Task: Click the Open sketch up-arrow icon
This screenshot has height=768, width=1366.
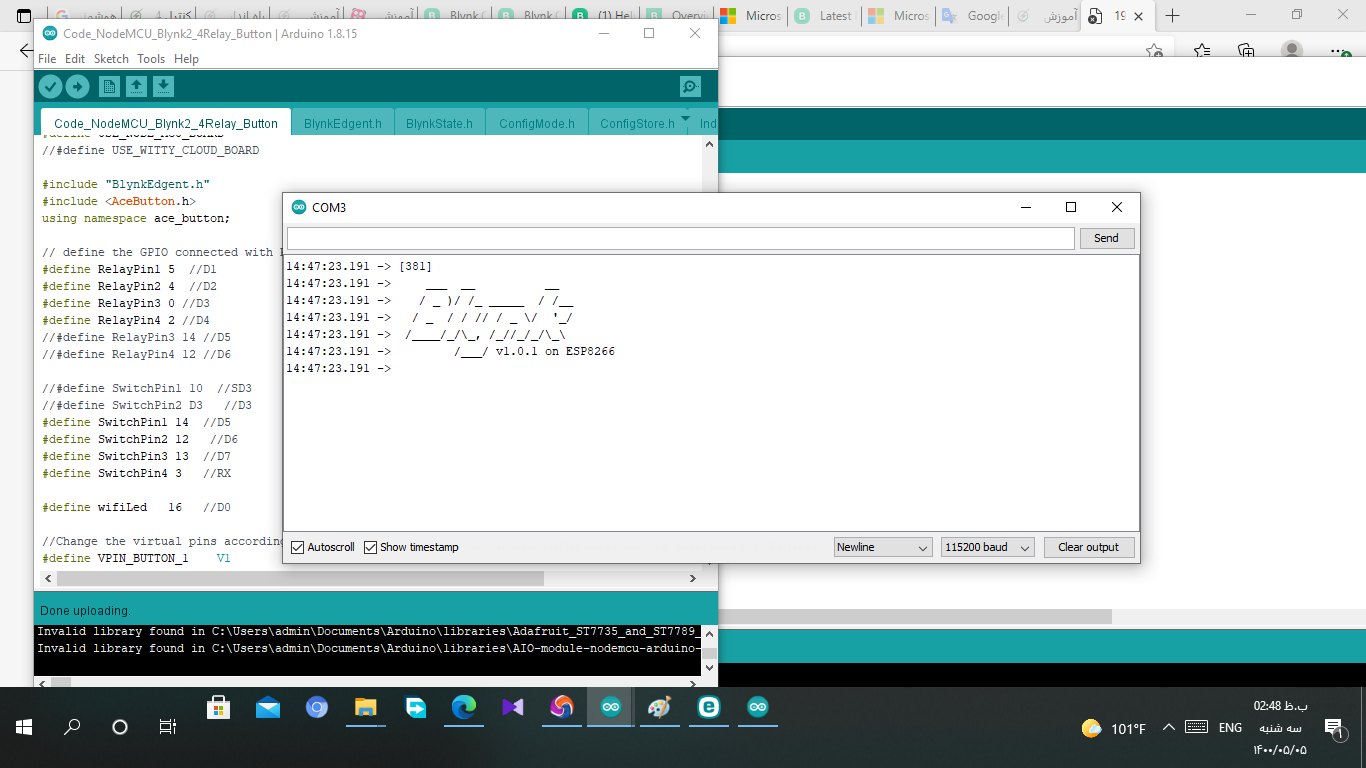Action: pyautogui.click(x=136, y=87)
